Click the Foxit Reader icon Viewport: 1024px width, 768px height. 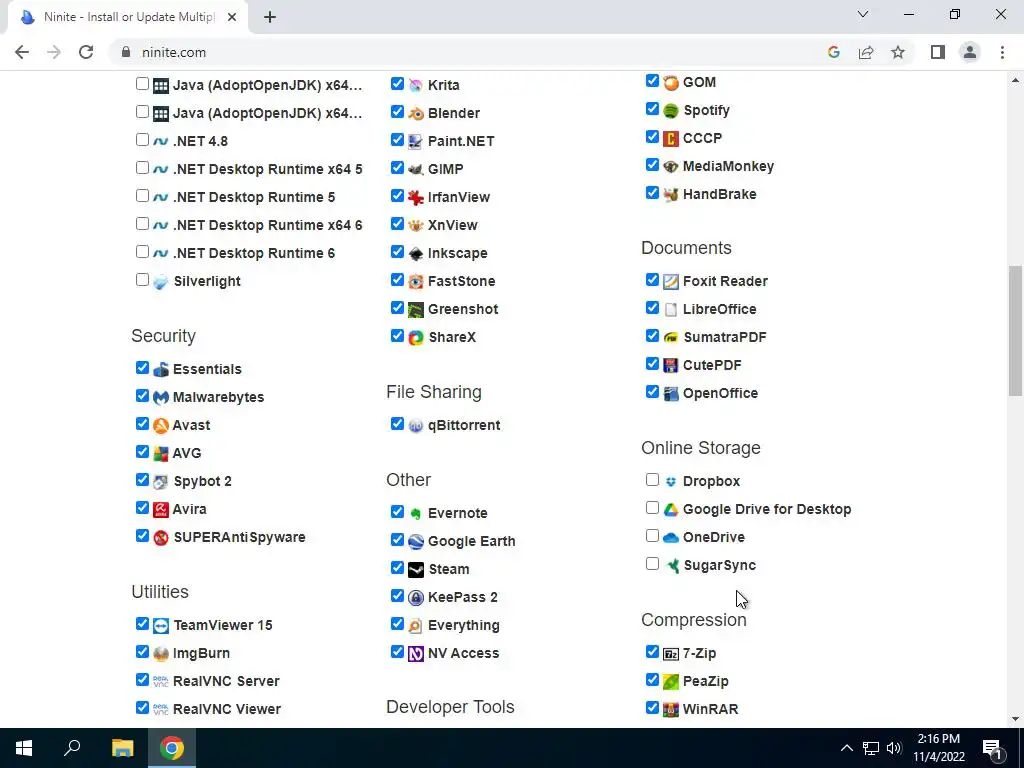[x=671, y=281]
